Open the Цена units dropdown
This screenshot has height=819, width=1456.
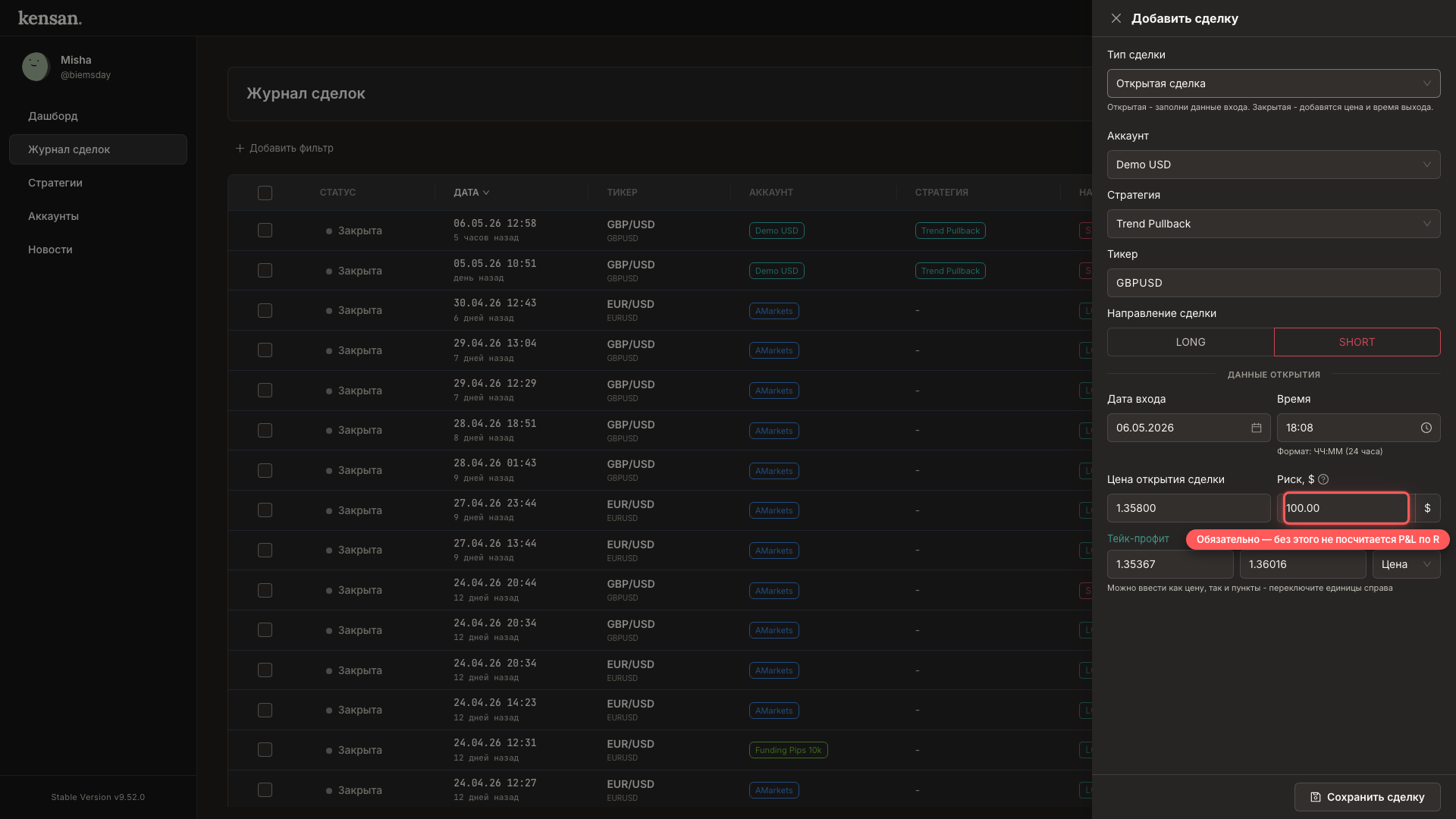1406,564
